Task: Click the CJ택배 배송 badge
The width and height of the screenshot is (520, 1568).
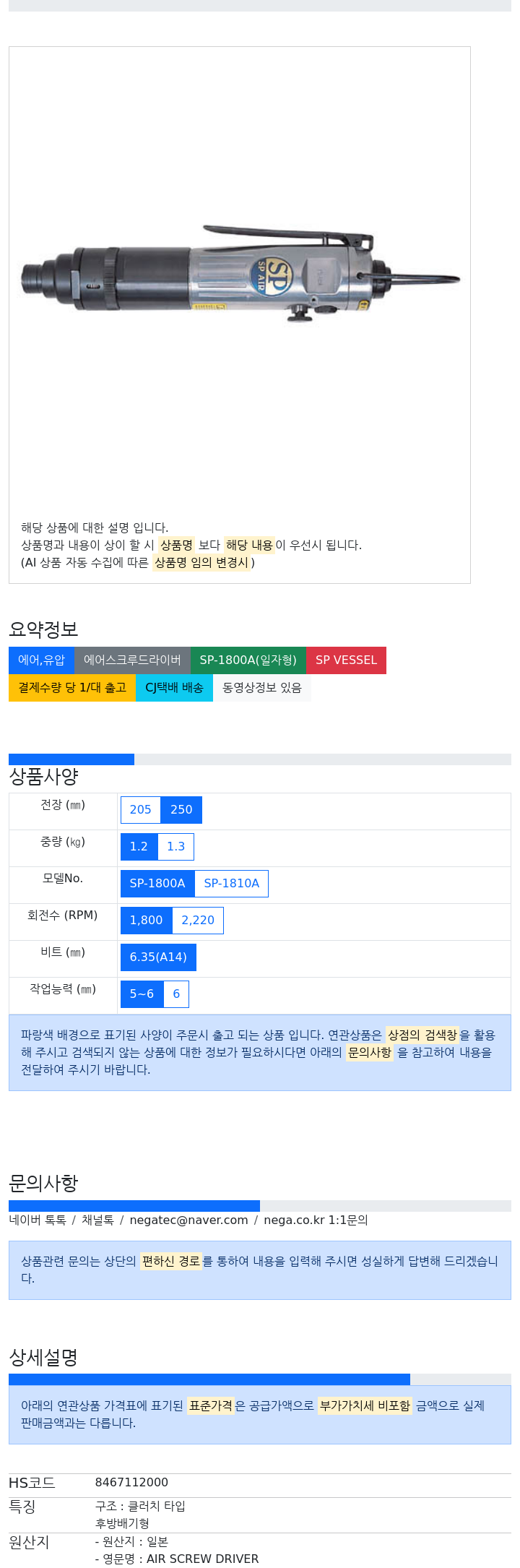Action: [174, 687]
